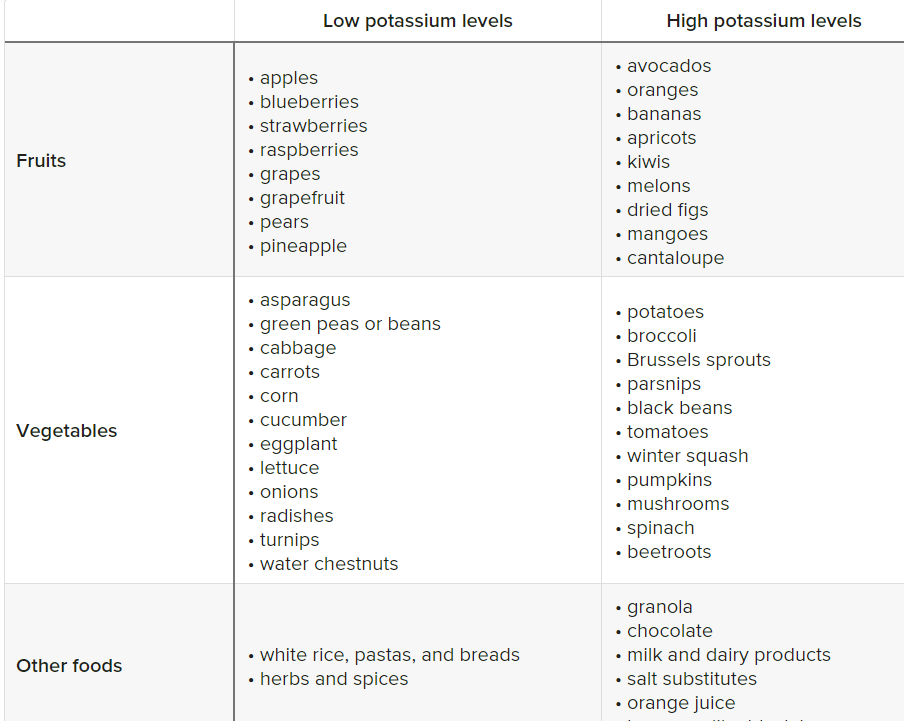Click winter squash list item
The image size is (904, 721).
coord(687,456)
